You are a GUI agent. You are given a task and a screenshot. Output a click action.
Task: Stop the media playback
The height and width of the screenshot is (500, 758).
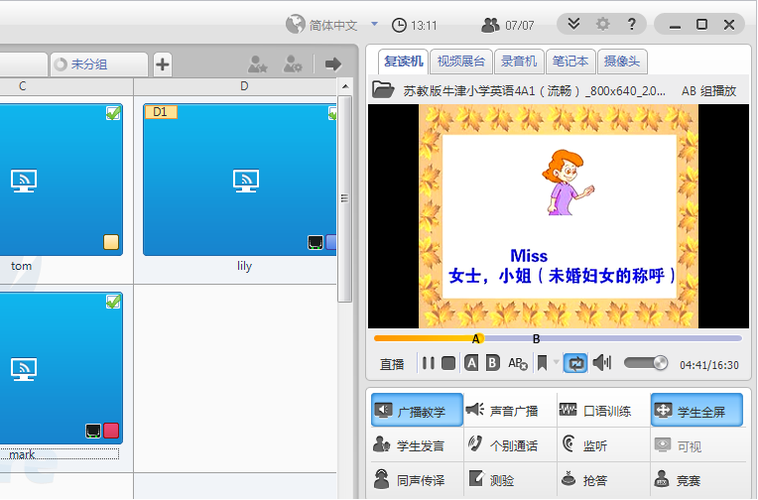[448, 363]
